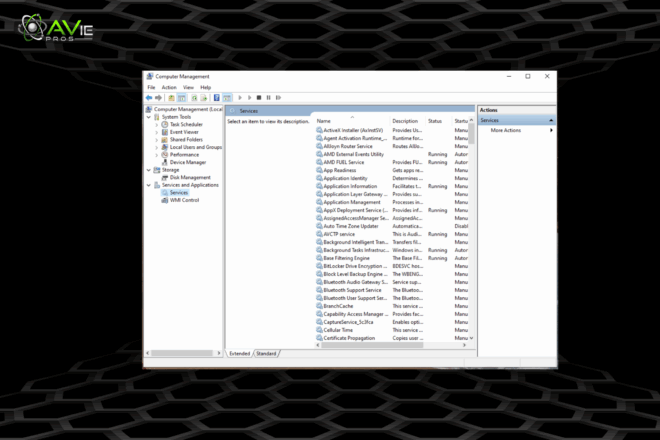
Task: Click the Back arrow in the toolbar
Action: click(149, 97)
